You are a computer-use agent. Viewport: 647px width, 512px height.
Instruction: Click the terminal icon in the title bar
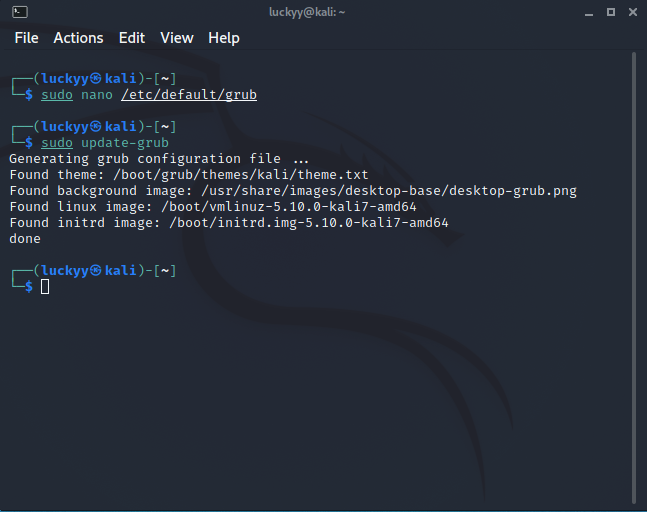click(x=20, y=12)
